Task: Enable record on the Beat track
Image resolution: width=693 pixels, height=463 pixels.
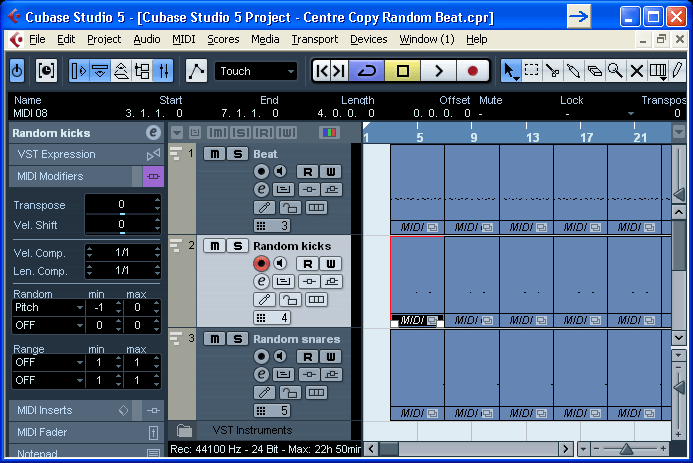Action: pyautogui.click(x=261, y=171)
